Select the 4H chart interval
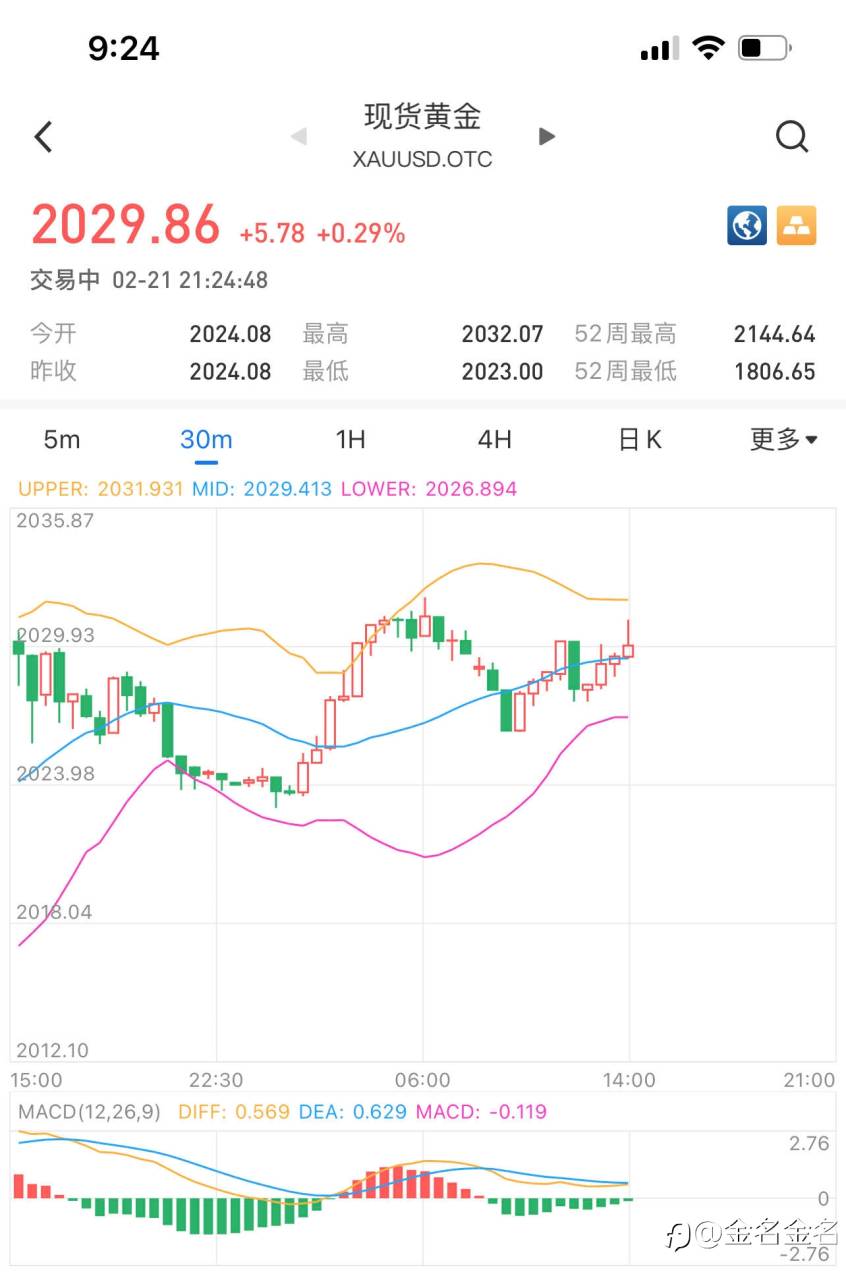 pos(494,439)
